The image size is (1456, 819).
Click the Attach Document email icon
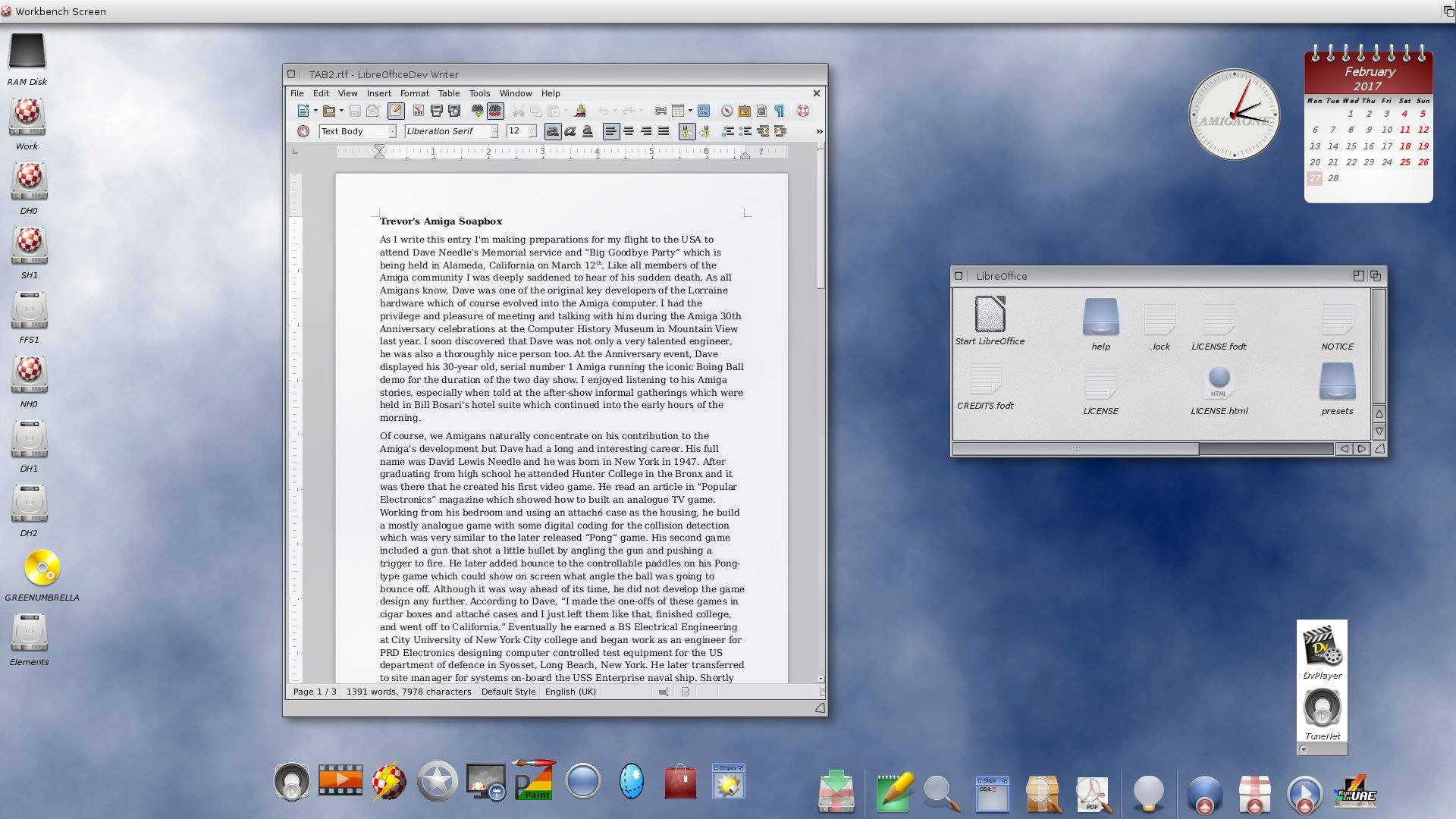coord(372,111)
